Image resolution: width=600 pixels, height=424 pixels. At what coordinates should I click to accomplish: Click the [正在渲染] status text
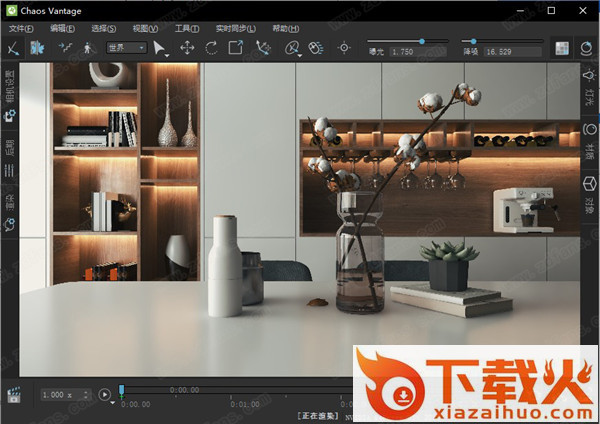click(318, 416)
